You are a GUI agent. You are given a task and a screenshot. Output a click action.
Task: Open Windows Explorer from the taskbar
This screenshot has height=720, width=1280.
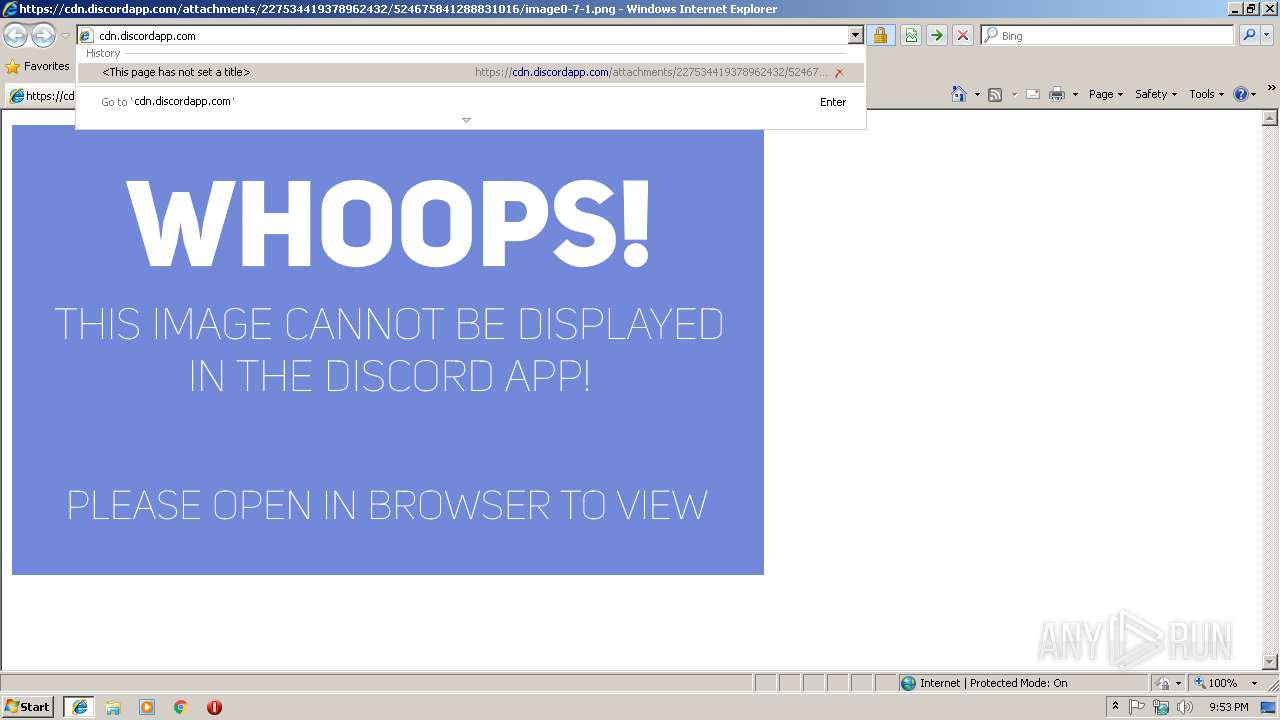click(113, 707)
